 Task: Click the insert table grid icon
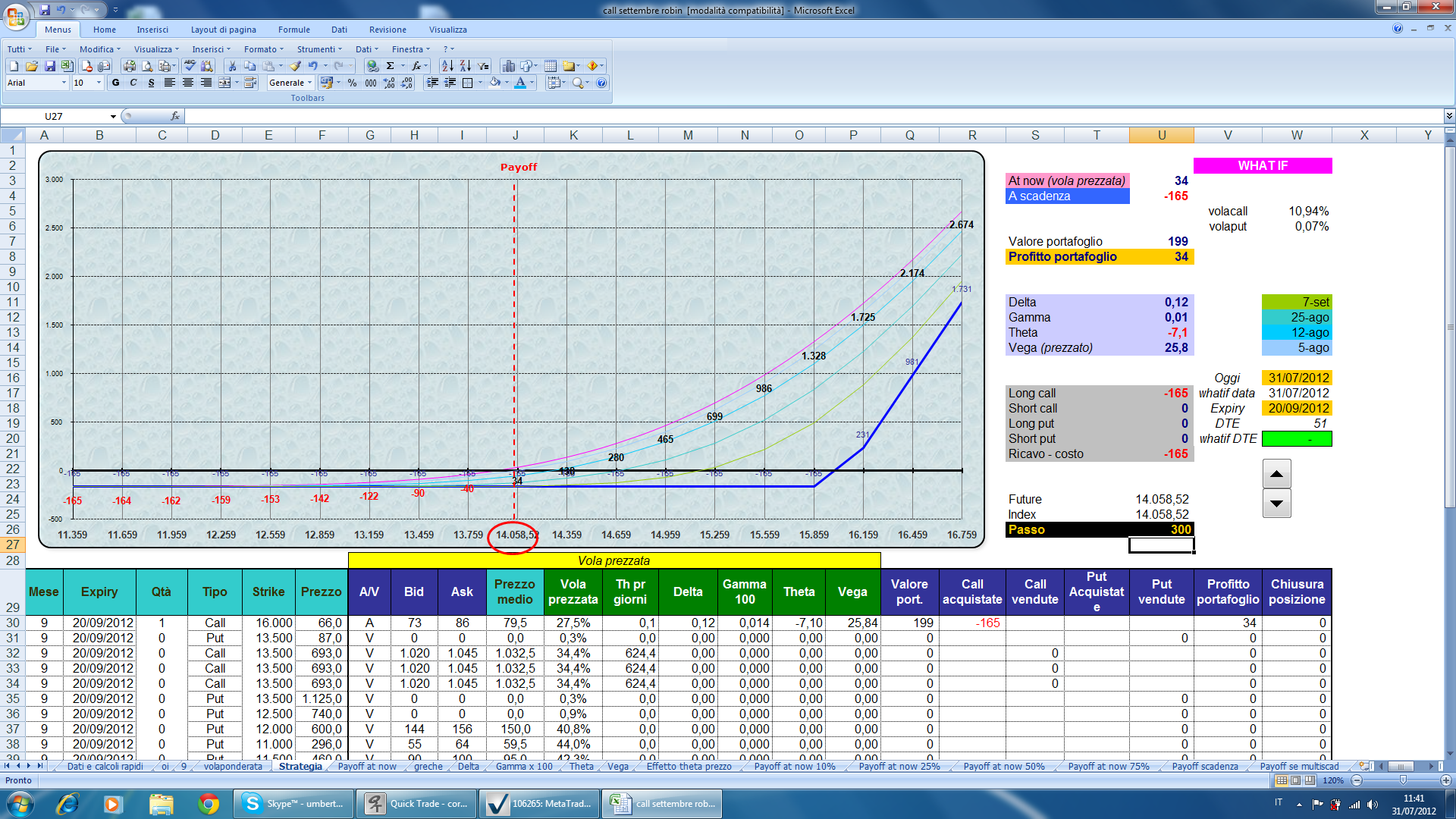pyautogui.click(x=551, y=67)
